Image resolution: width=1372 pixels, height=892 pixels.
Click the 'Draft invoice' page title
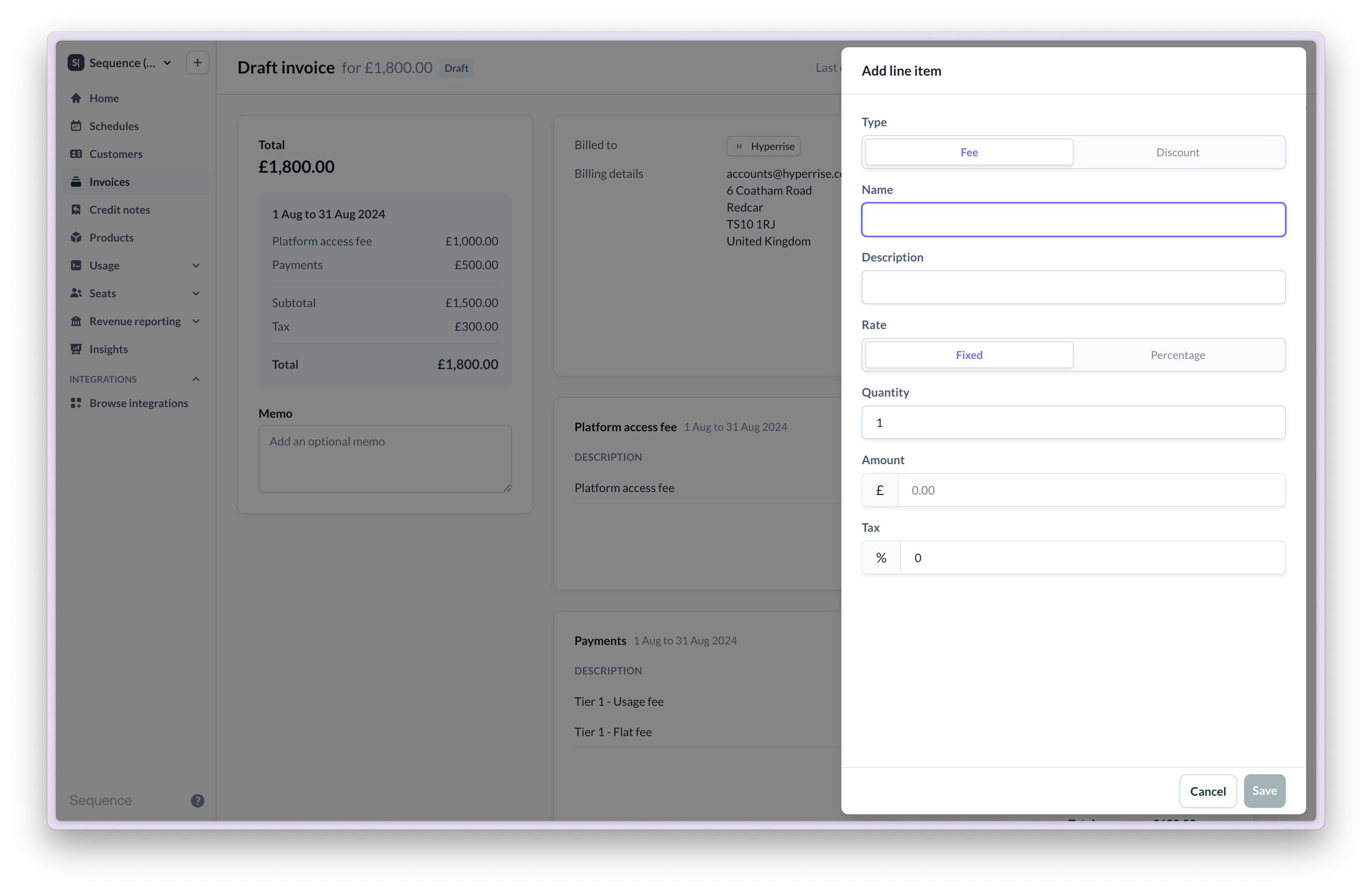286,68
